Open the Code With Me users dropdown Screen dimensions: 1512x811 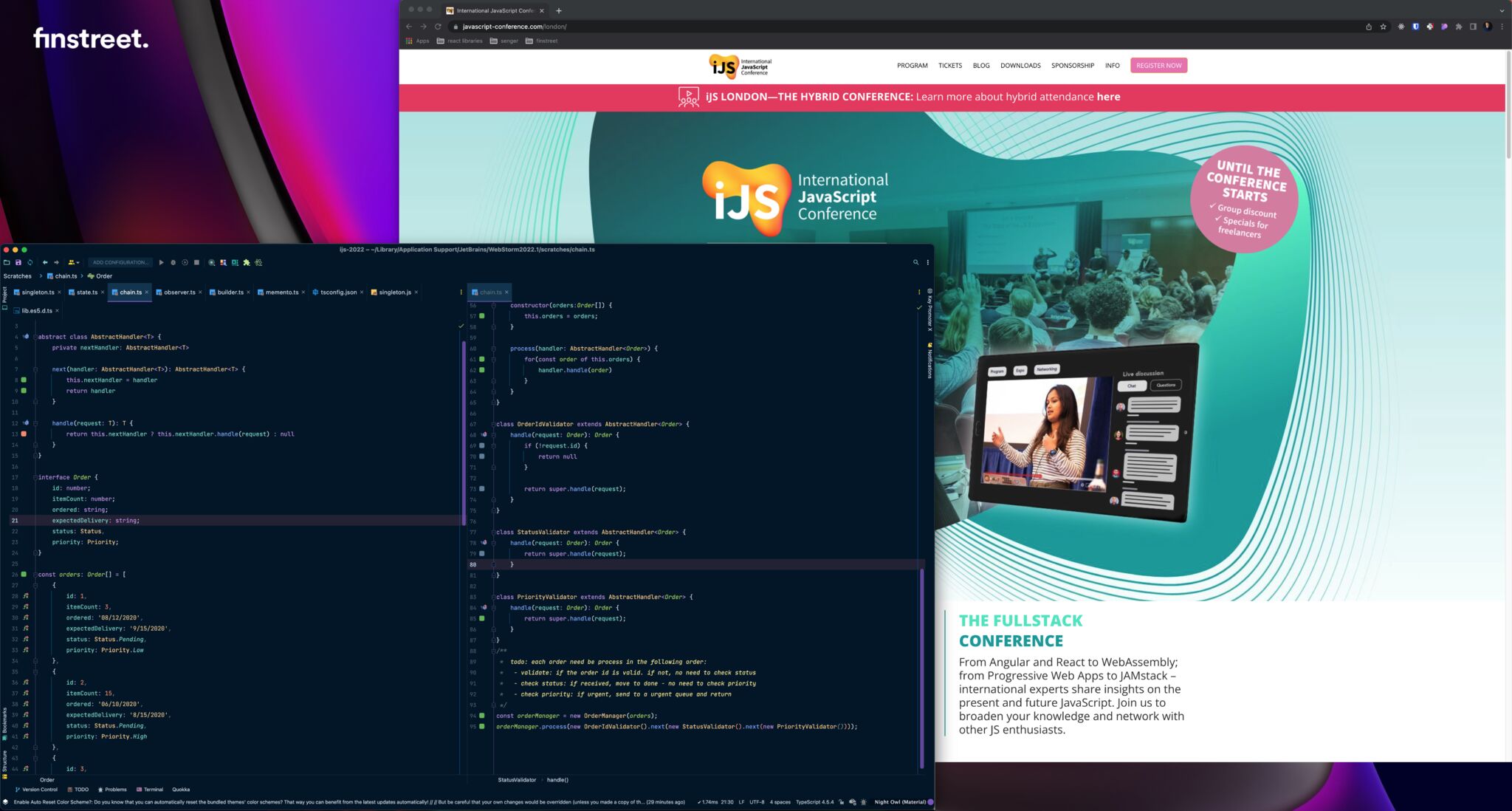click(73, 262)
